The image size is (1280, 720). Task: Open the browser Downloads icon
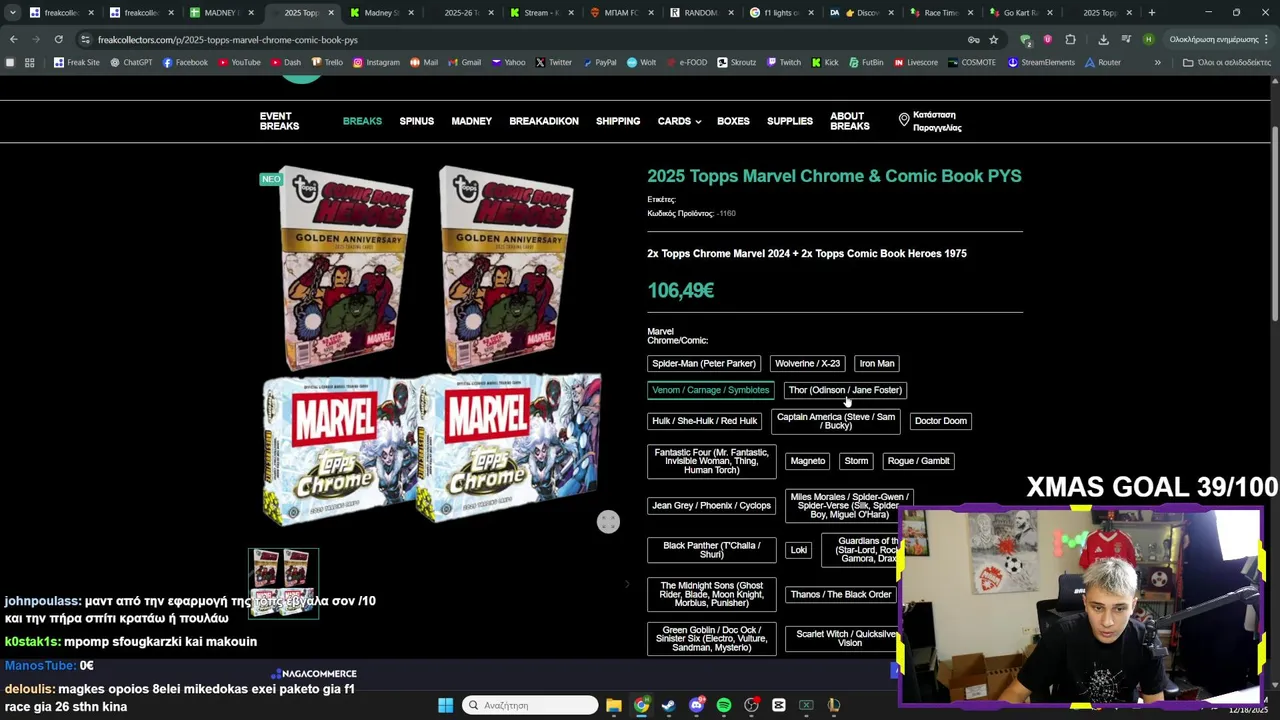click(x=1103, y=39)
